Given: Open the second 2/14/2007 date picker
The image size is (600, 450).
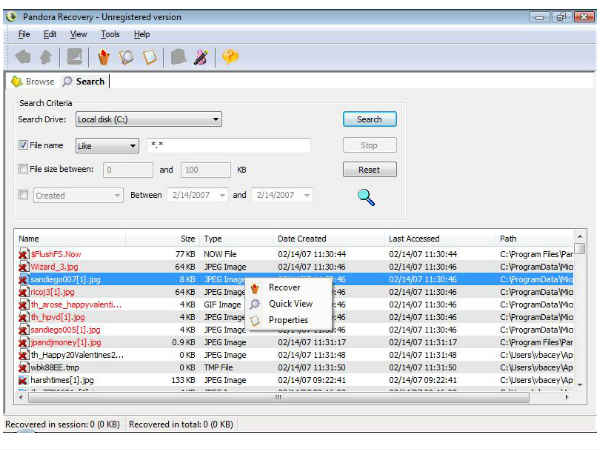Looking at the screenshot, I should point(282,195).
